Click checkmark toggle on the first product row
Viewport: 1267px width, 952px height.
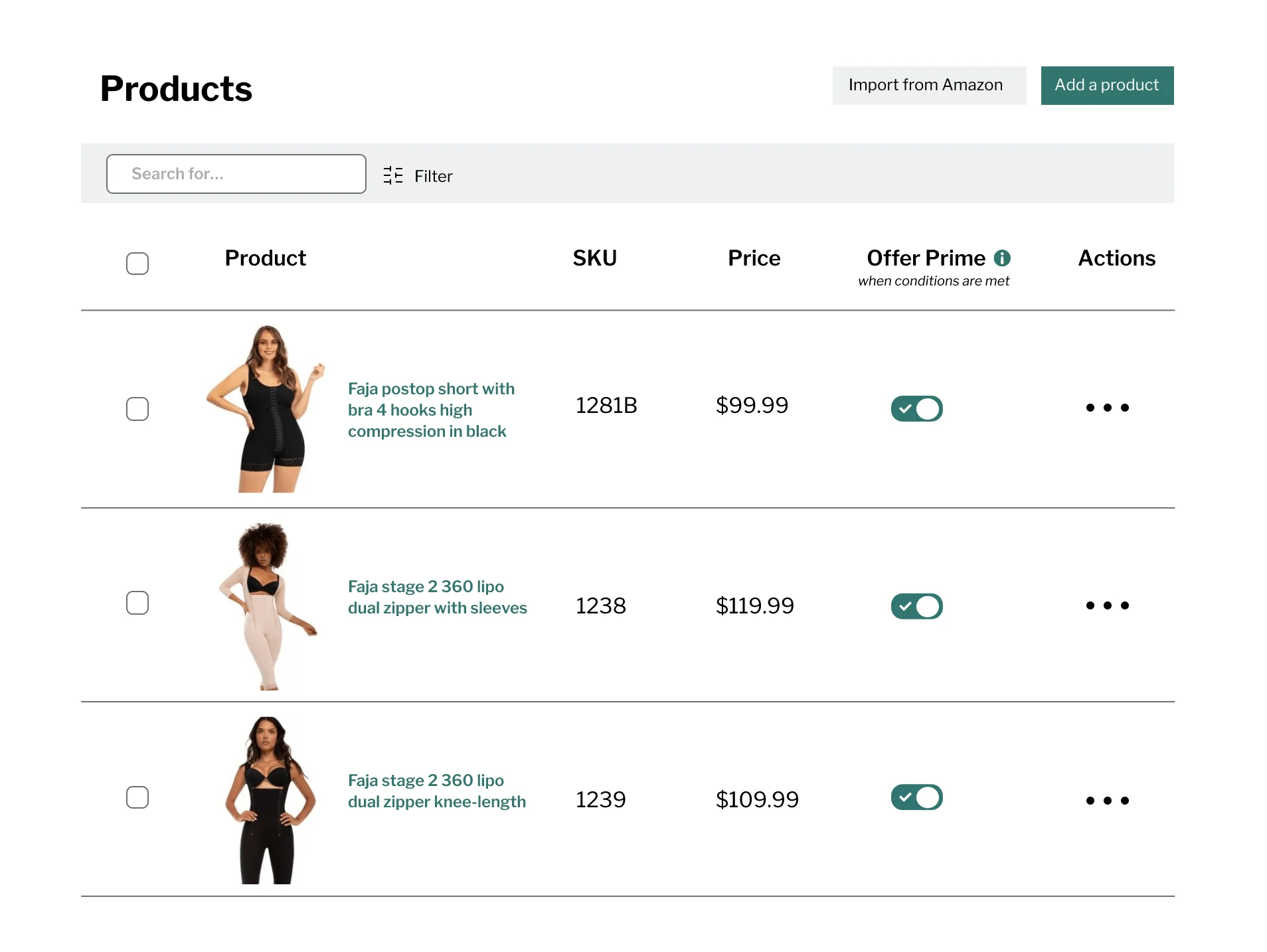[916, 408]
